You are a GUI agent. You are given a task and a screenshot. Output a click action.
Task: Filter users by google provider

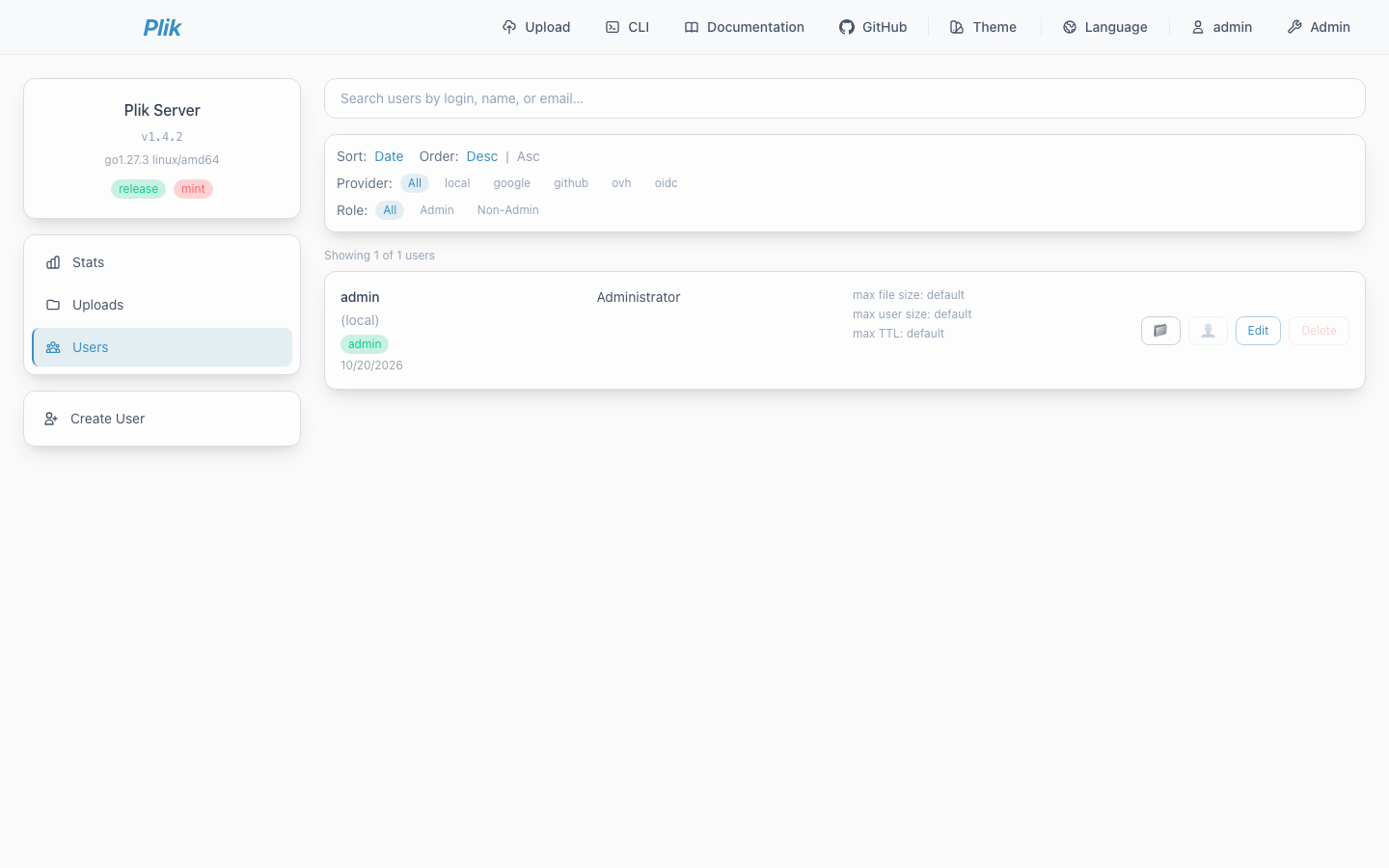512,183
